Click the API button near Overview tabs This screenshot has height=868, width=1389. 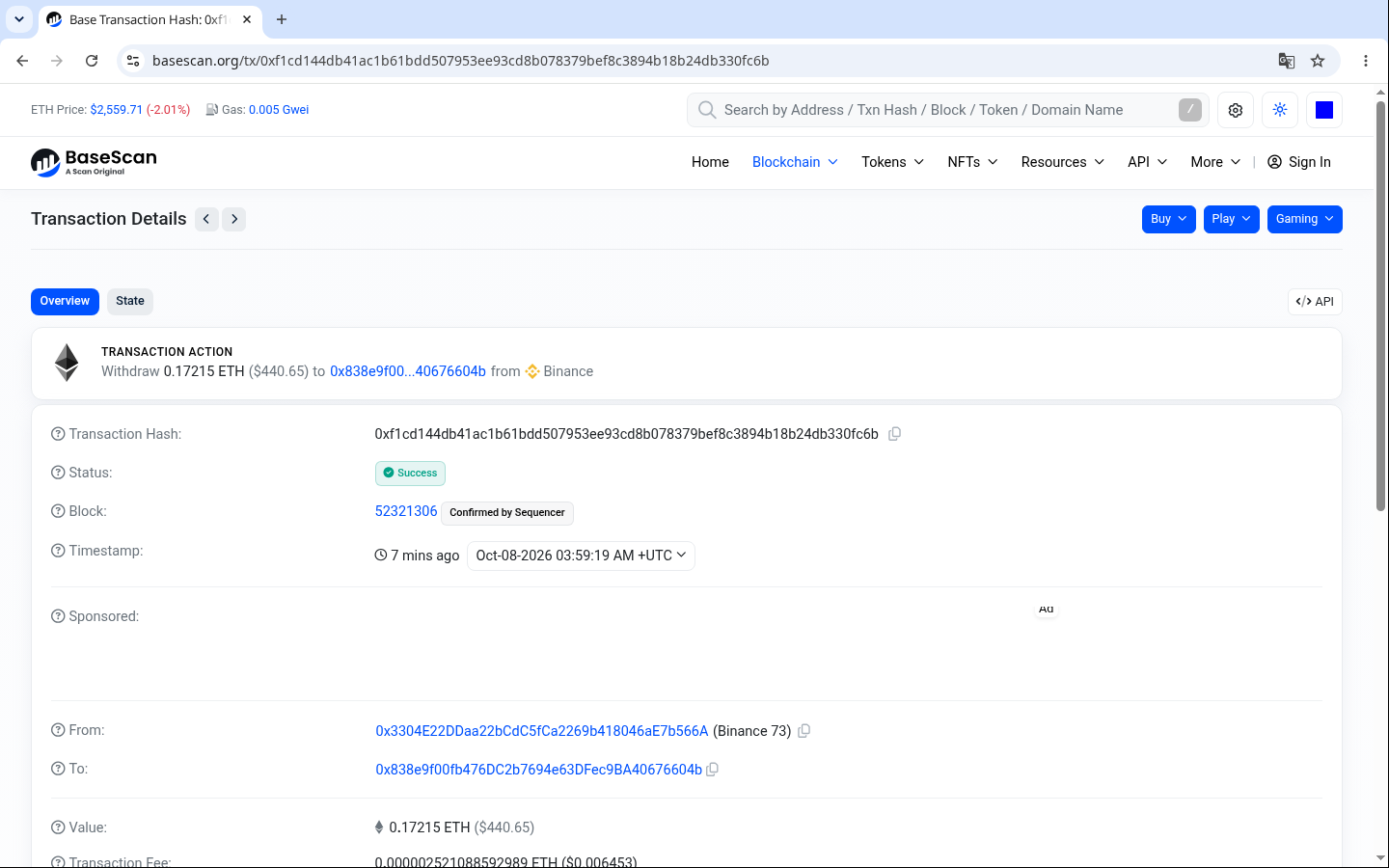(1315, 302)
